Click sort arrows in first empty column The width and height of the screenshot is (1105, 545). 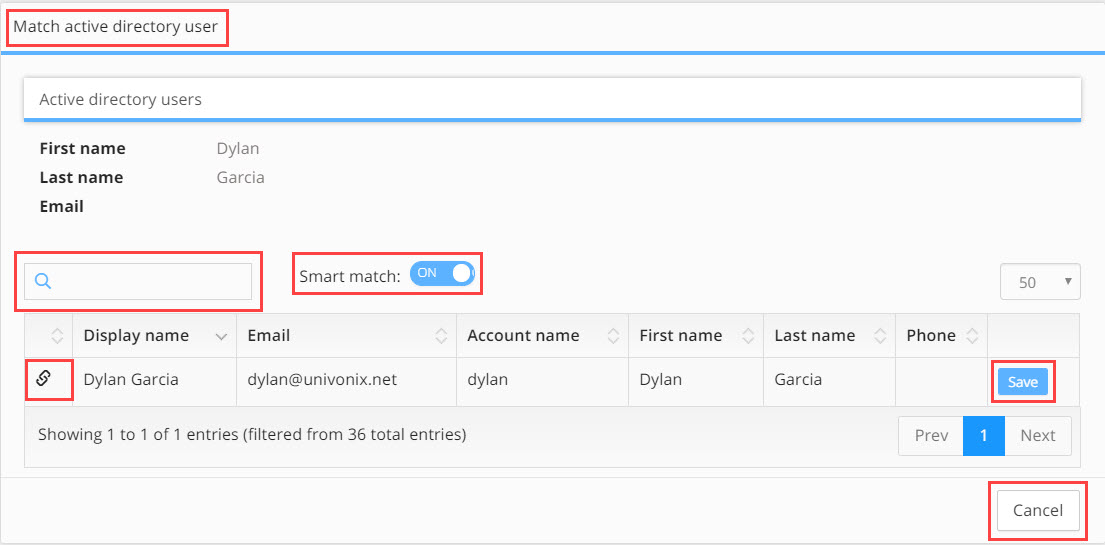58,336
